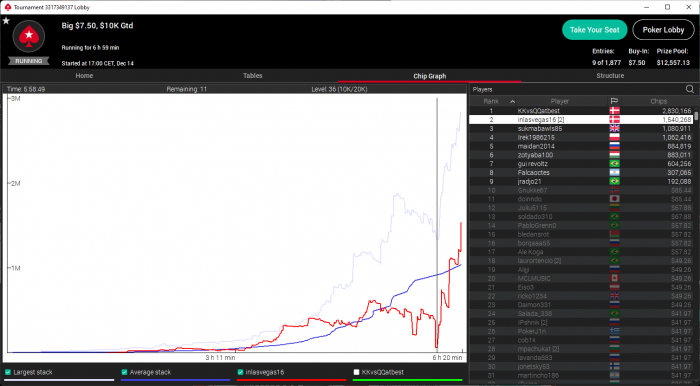Viewport: 700px width, 386px height.
Task: Sort list by Player column header
Action: [559, 101]
